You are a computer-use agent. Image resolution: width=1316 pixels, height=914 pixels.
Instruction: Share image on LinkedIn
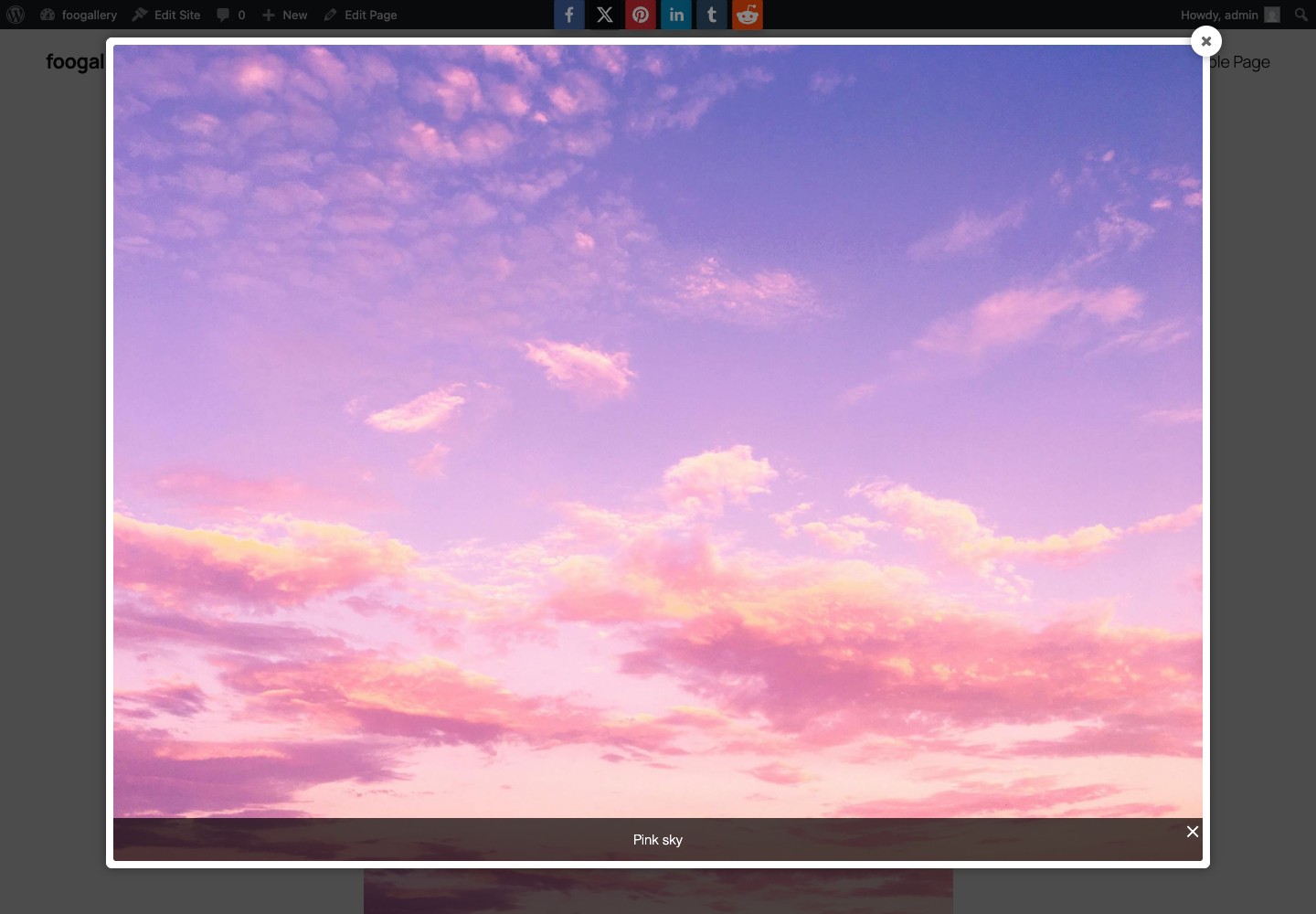click(676, 15)
